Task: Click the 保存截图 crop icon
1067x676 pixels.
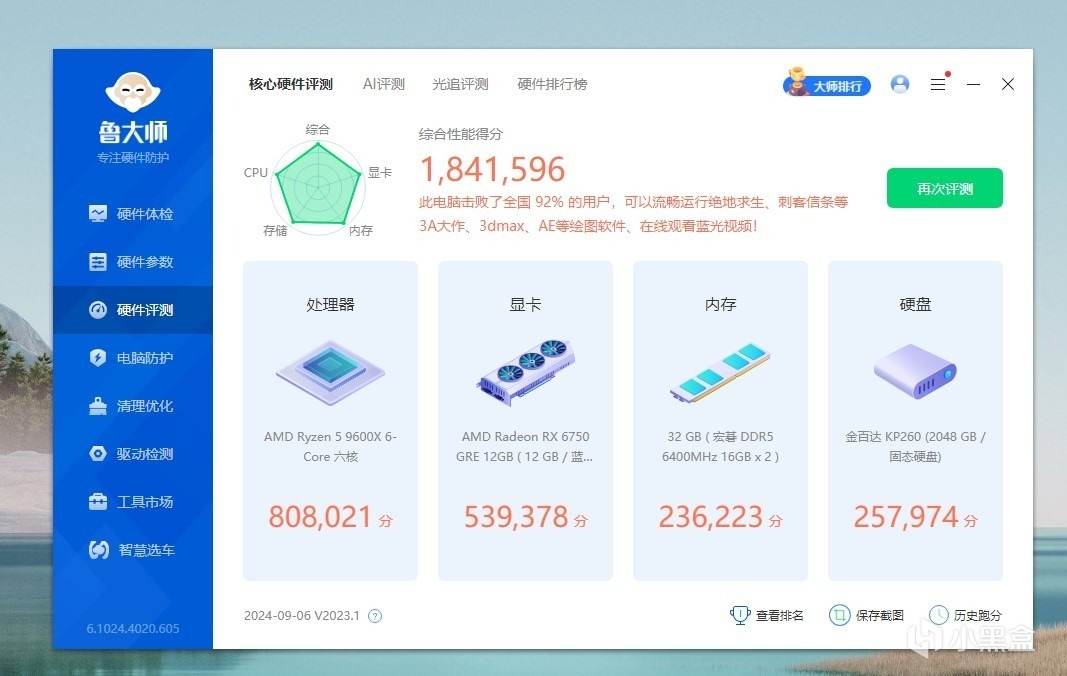Action: 840,615
